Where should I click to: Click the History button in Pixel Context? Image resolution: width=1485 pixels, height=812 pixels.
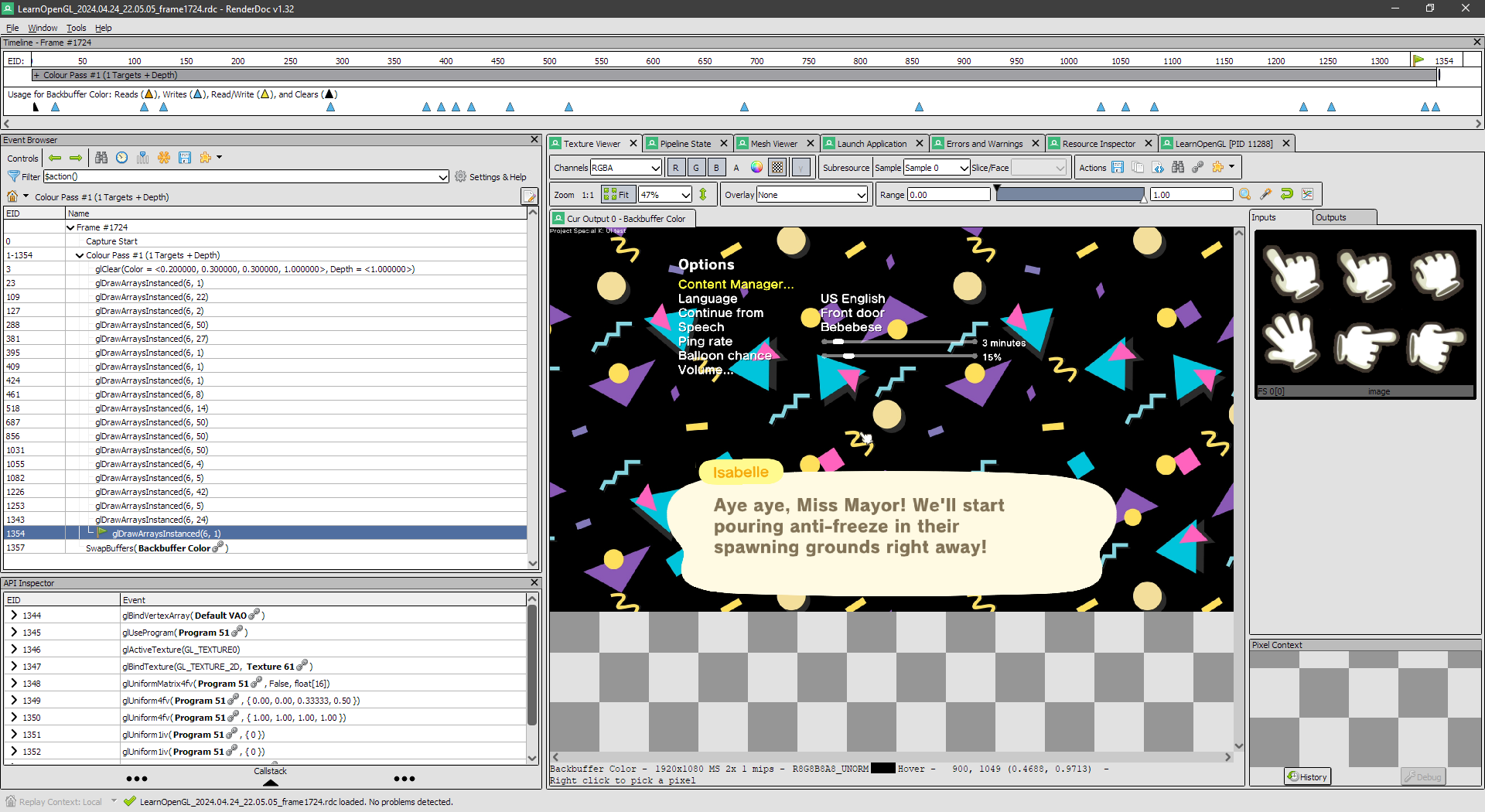click(x=1307, y=776)
